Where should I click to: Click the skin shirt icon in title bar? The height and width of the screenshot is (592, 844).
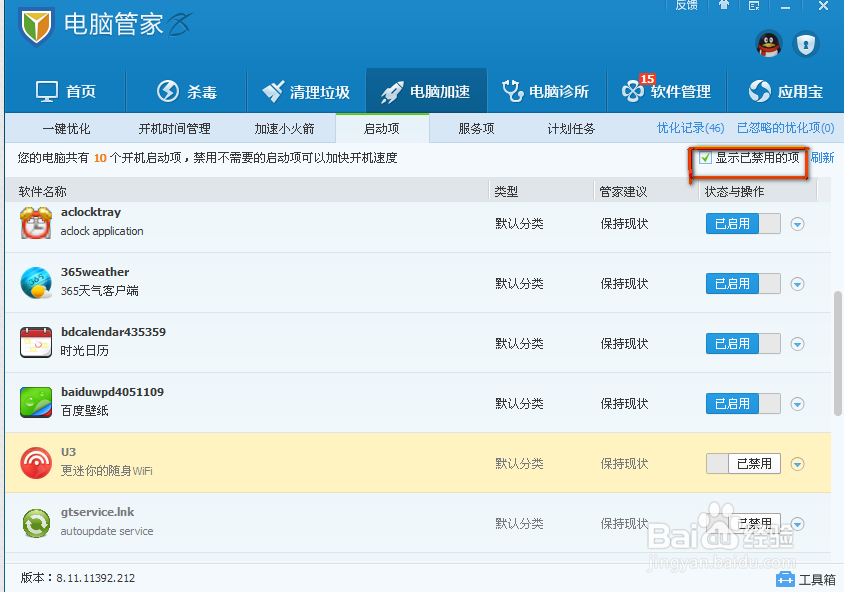[x=724, y=5]
